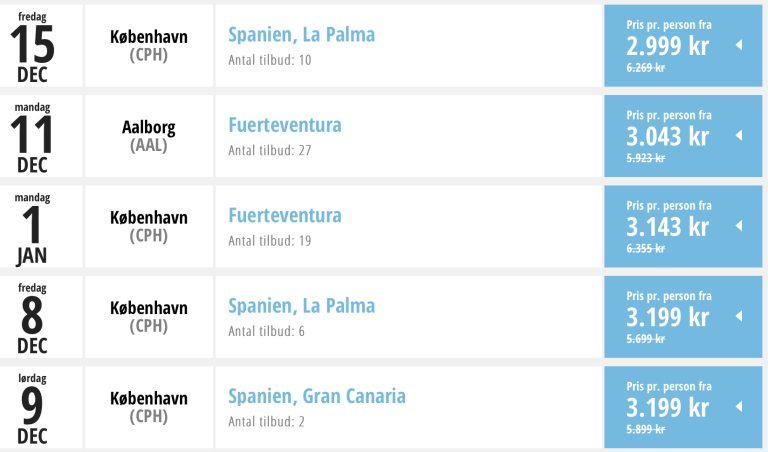
Task: Open Fuerteventura link departing 1 Jan
Action: tap(284, 215)
